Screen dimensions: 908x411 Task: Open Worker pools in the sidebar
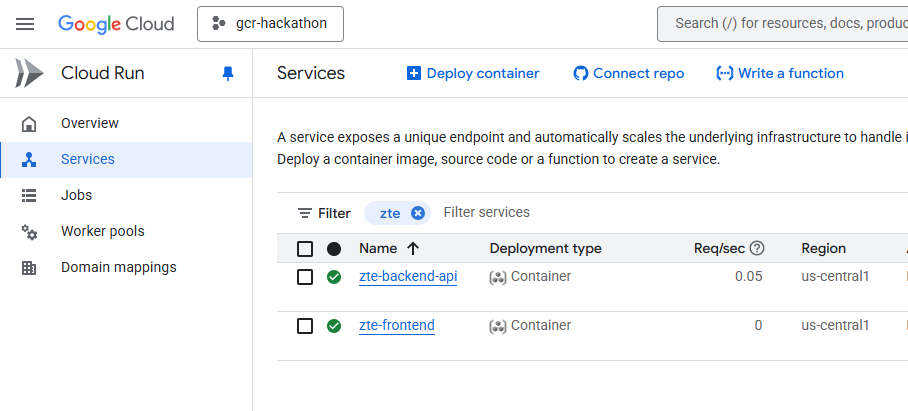(x=102, y=231)
